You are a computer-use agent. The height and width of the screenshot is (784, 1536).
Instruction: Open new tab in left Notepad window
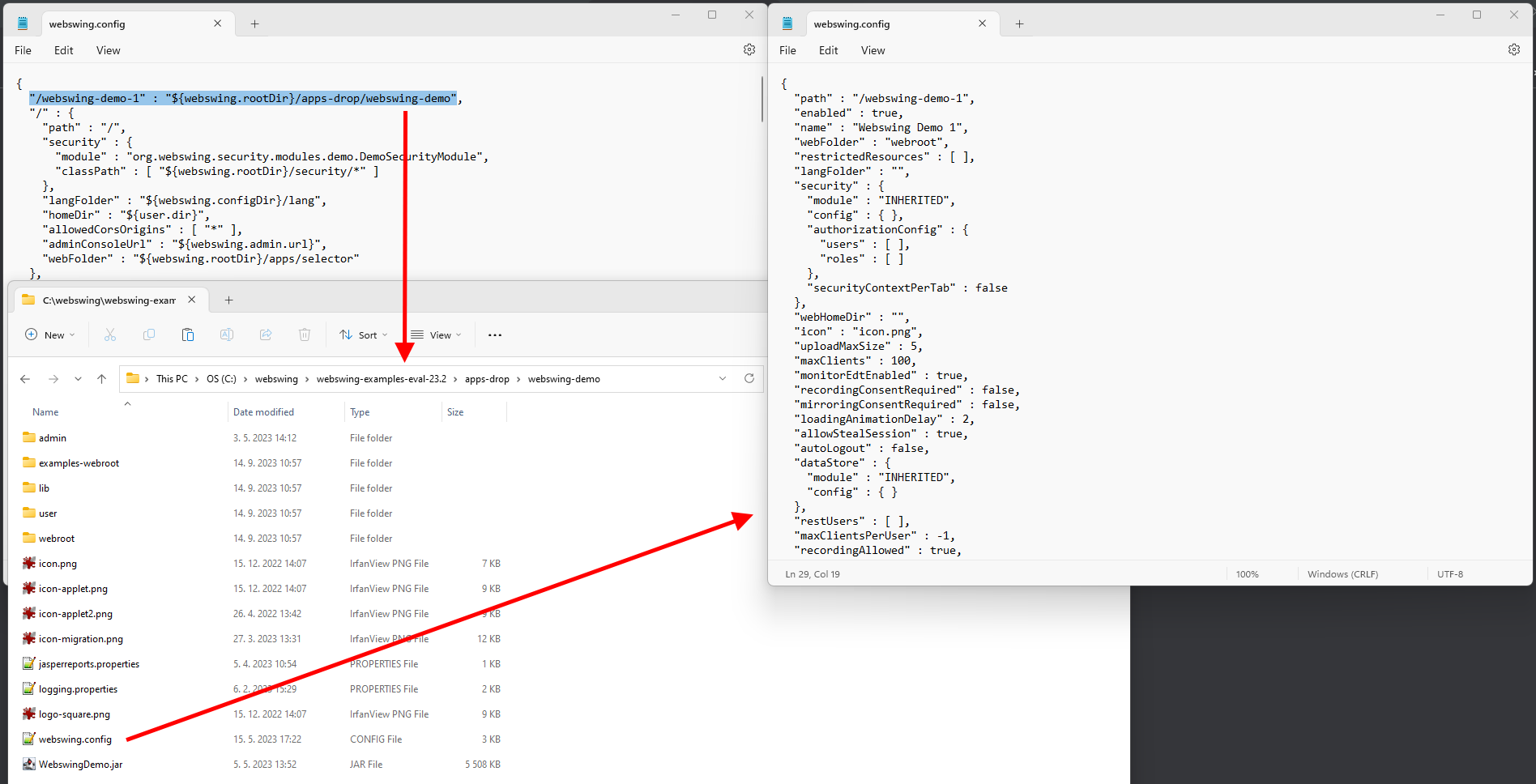click(x=254, y=23)
